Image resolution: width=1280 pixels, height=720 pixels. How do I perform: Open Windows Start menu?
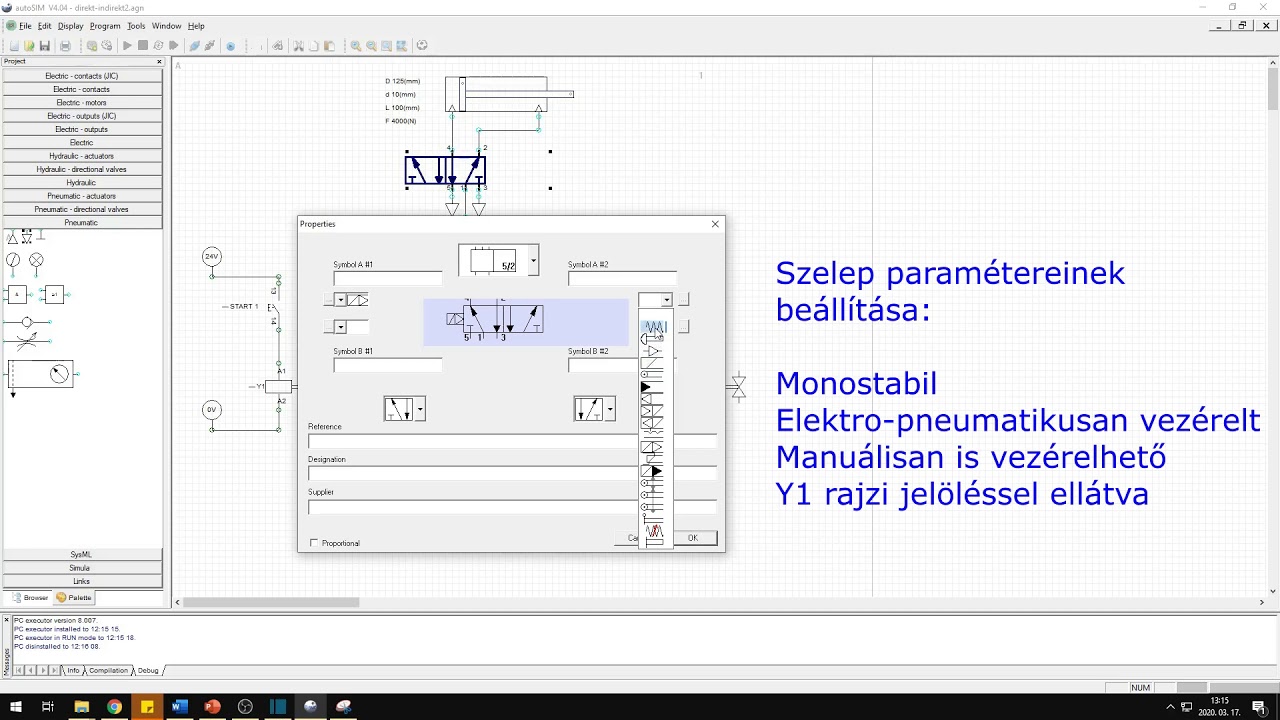(x=16, y=707)
